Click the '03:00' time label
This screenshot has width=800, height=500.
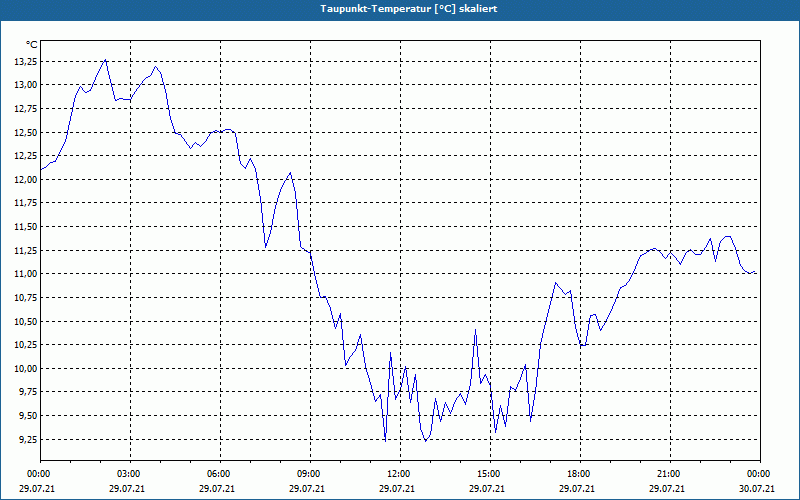[128, 474]
